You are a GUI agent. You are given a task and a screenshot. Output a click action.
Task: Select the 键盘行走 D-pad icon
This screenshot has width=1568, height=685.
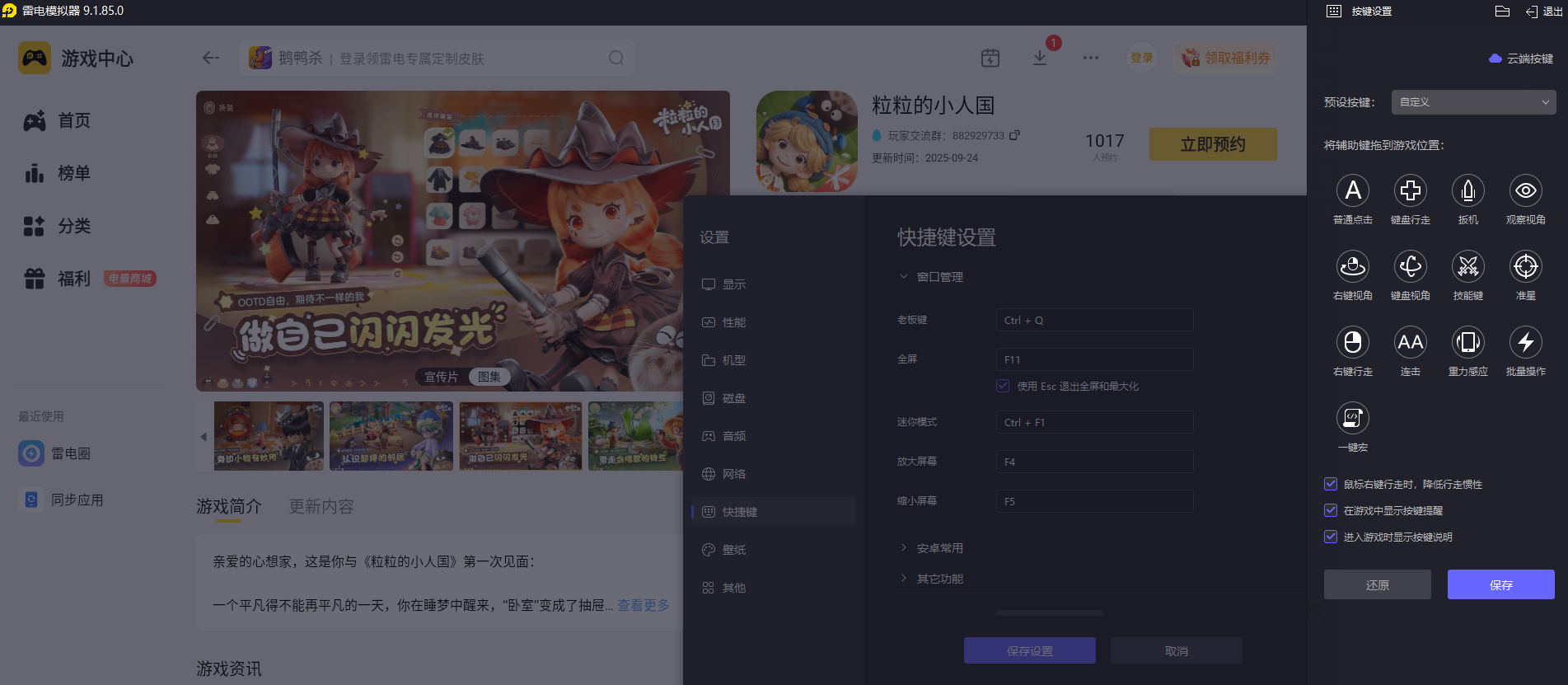(1410, 190)
